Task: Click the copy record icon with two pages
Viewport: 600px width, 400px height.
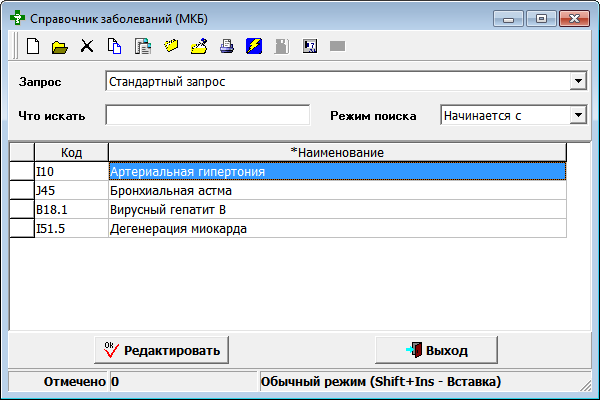Action: coord(114,46)
